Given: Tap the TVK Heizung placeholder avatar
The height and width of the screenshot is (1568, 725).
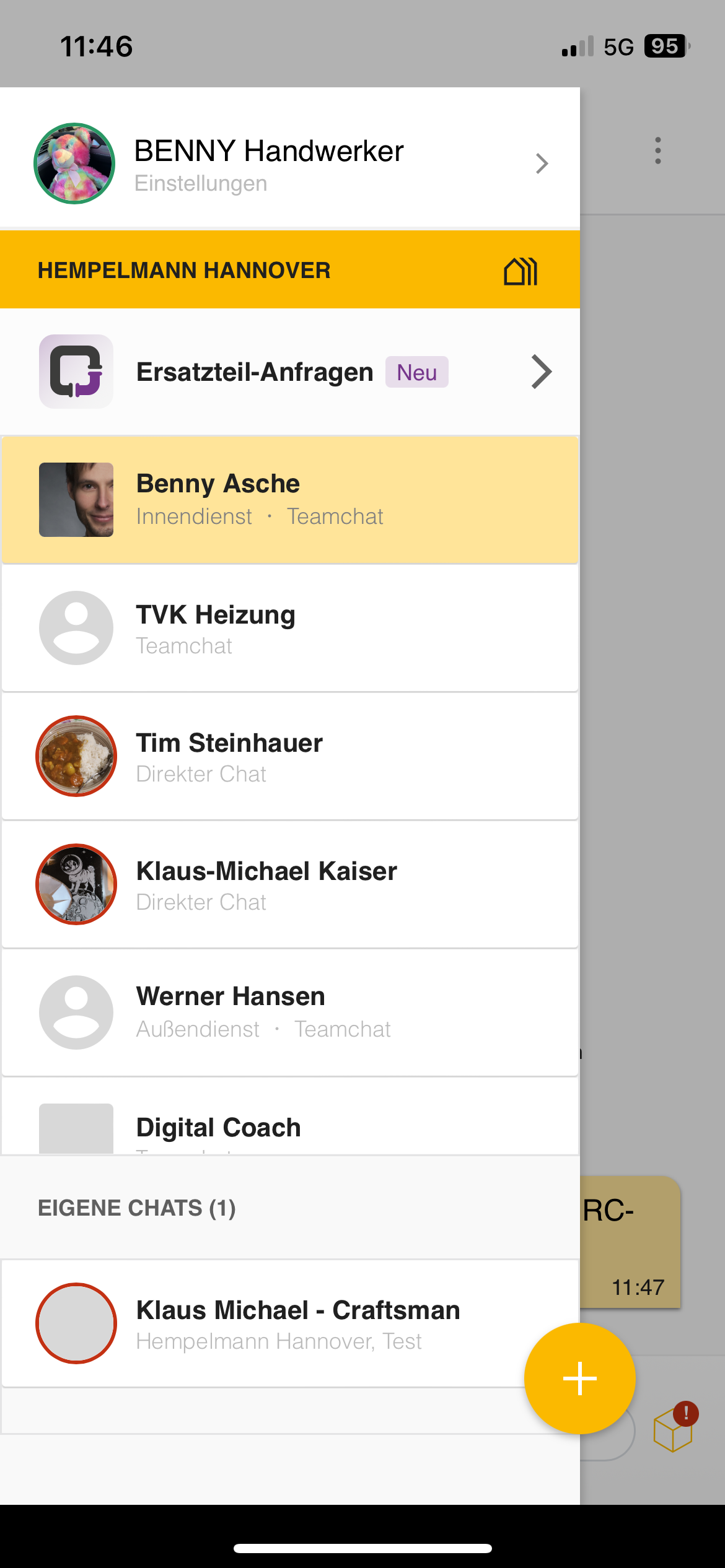Looking at the screenshot, I should click(76, 628).
